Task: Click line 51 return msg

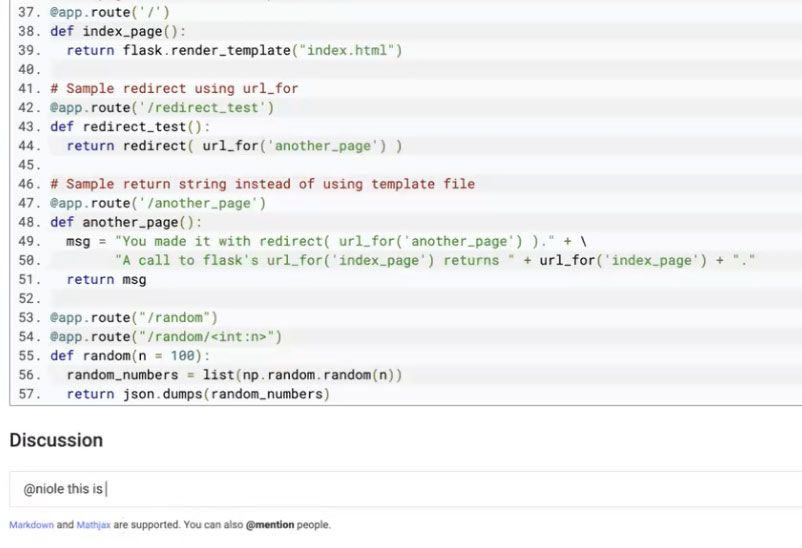Action: pos(106,279)
